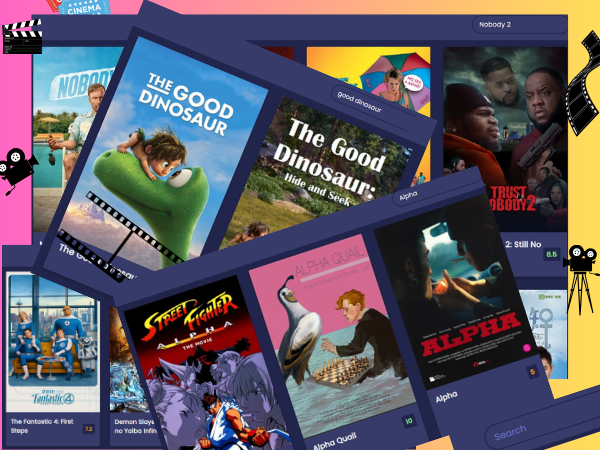This screenshot has width=600, height=450.
Task: Click the 7.2 rating badge on Fantastic 4
Action: pyautogui.click(x=88, y=429)
